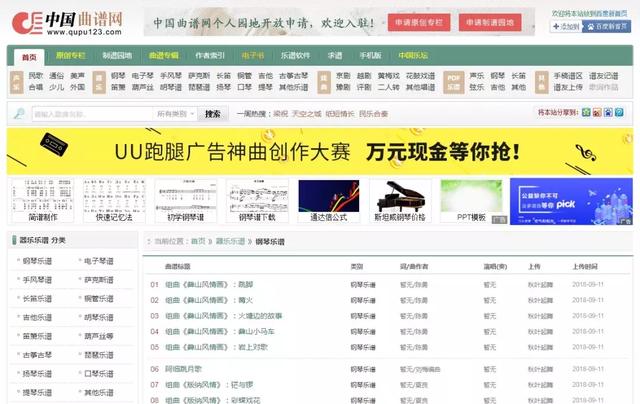Viewport: 640px width, 404px height.
Task: Click the 中国曲谱网 site logo
Action: coord(67,23)
